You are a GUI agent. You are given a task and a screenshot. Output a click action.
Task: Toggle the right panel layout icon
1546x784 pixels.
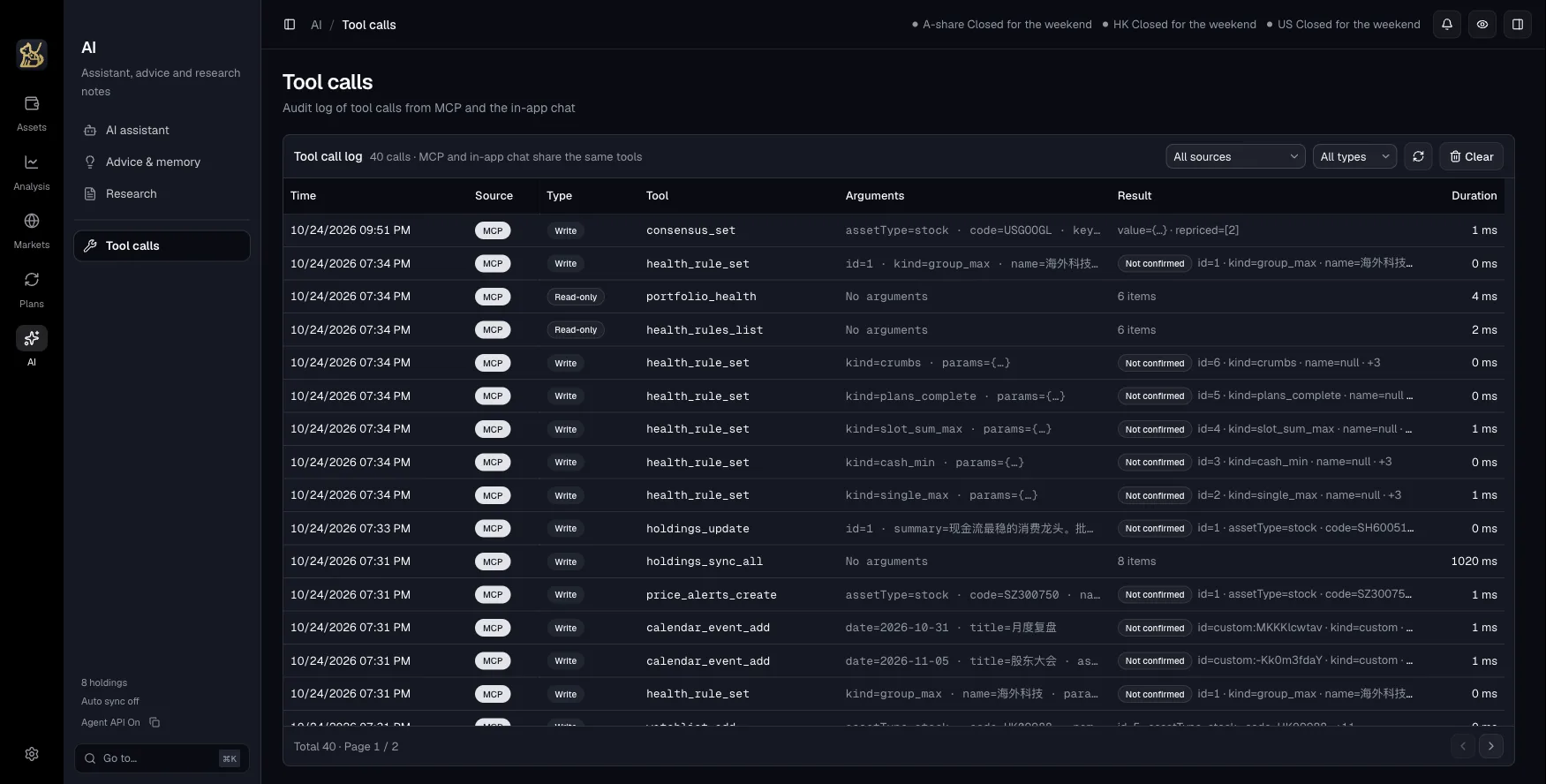point(1518,25)
